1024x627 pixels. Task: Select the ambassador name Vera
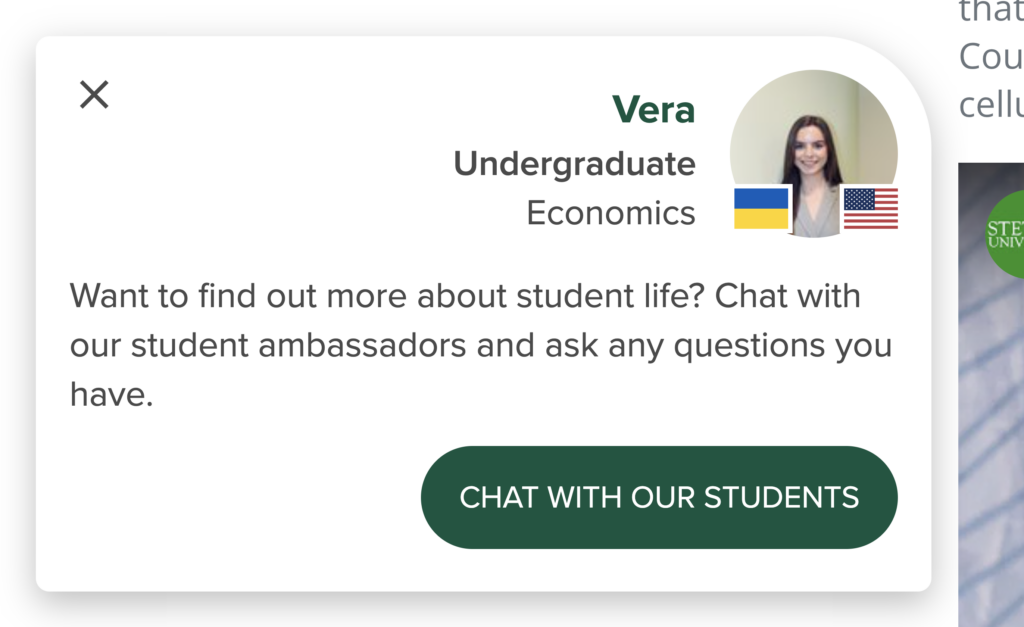point(654,109)
